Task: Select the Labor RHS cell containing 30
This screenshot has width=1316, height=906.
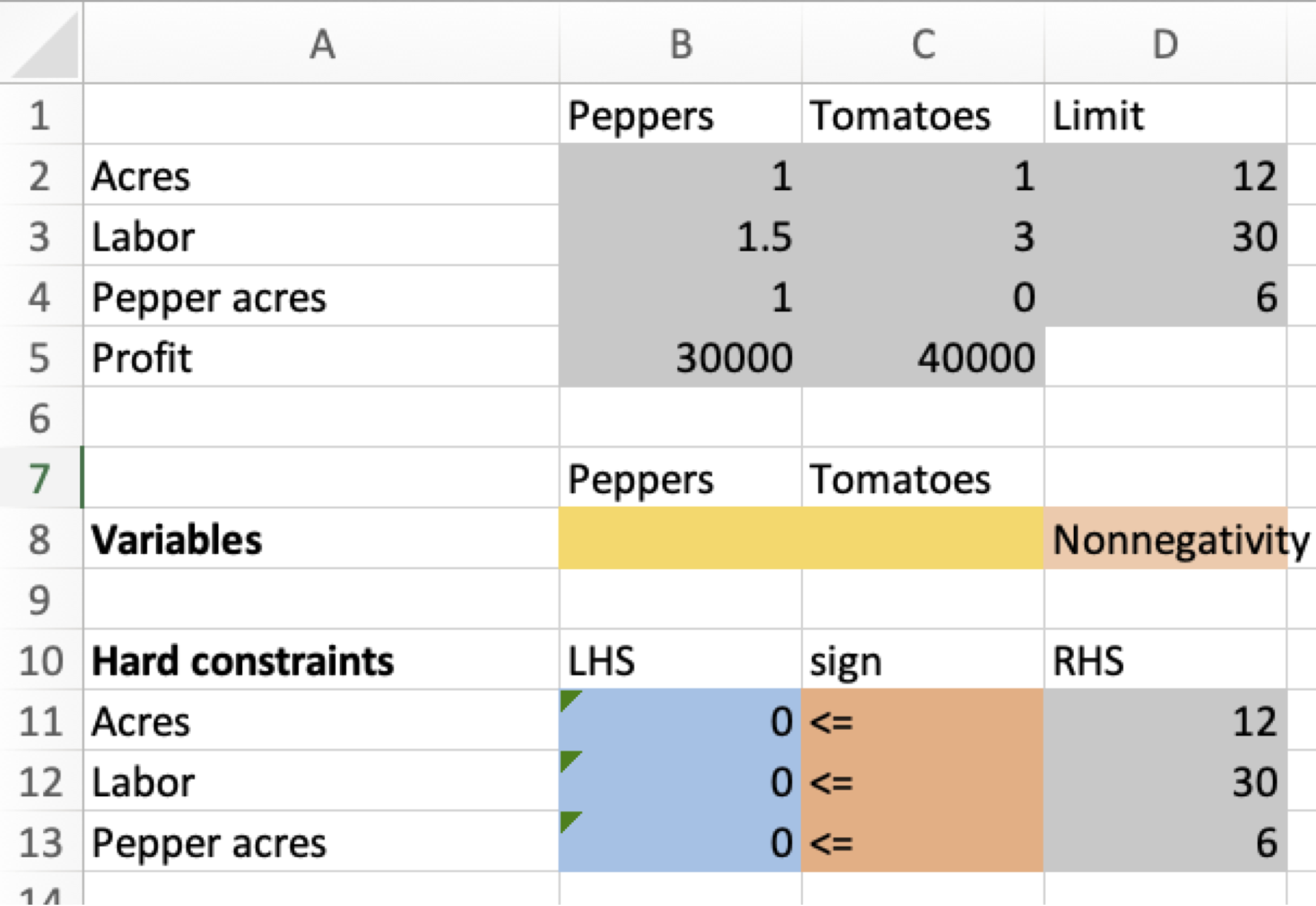Action: coord(1167,781)
